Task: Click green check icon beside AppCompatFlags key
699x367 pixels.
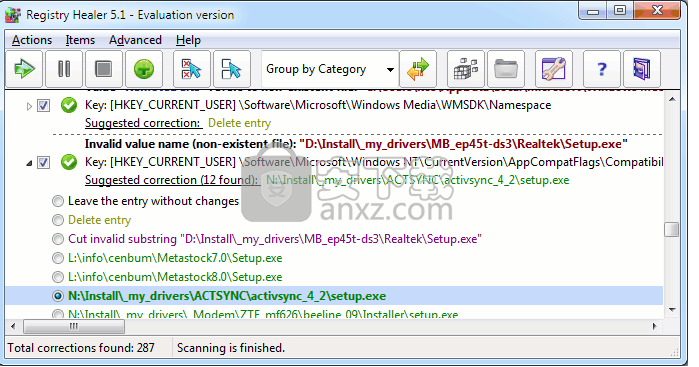Action: [x=69, y=162]
